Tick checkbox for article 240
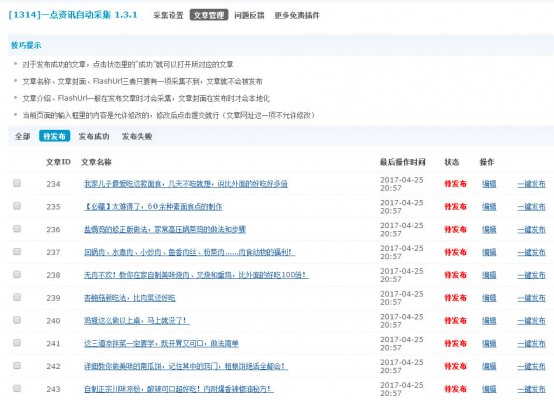This screenshot has width=554, height=400. click(x=17, y=320)
